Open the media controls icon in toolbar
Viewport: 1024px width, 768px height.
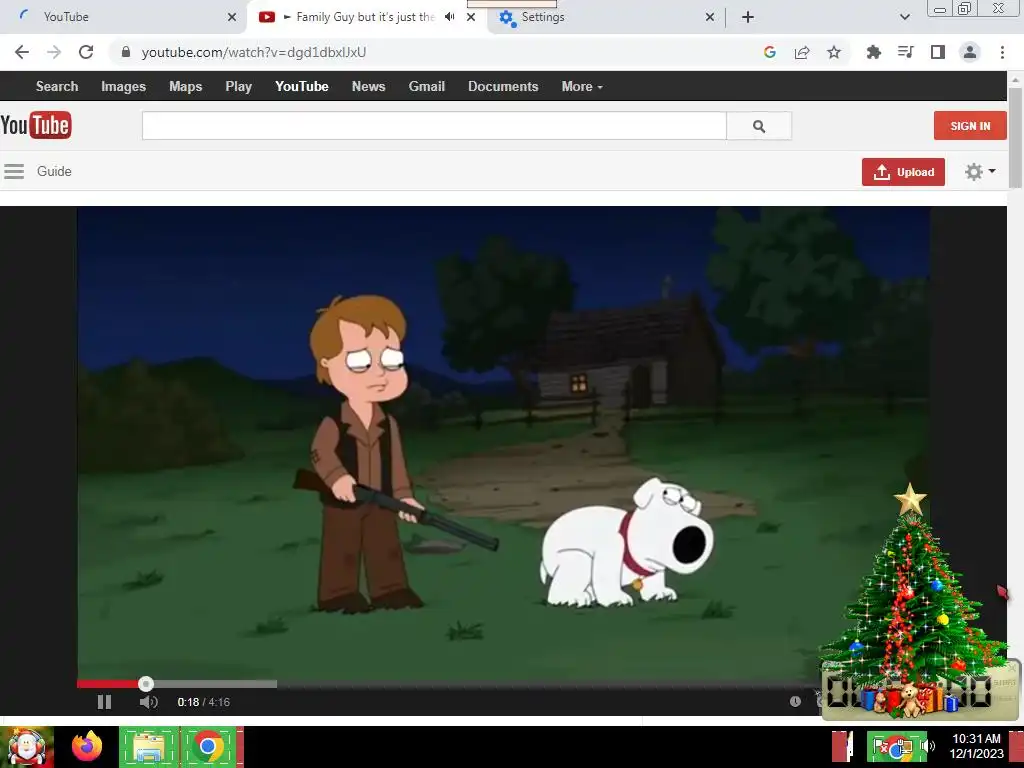(x=905, y=52)
